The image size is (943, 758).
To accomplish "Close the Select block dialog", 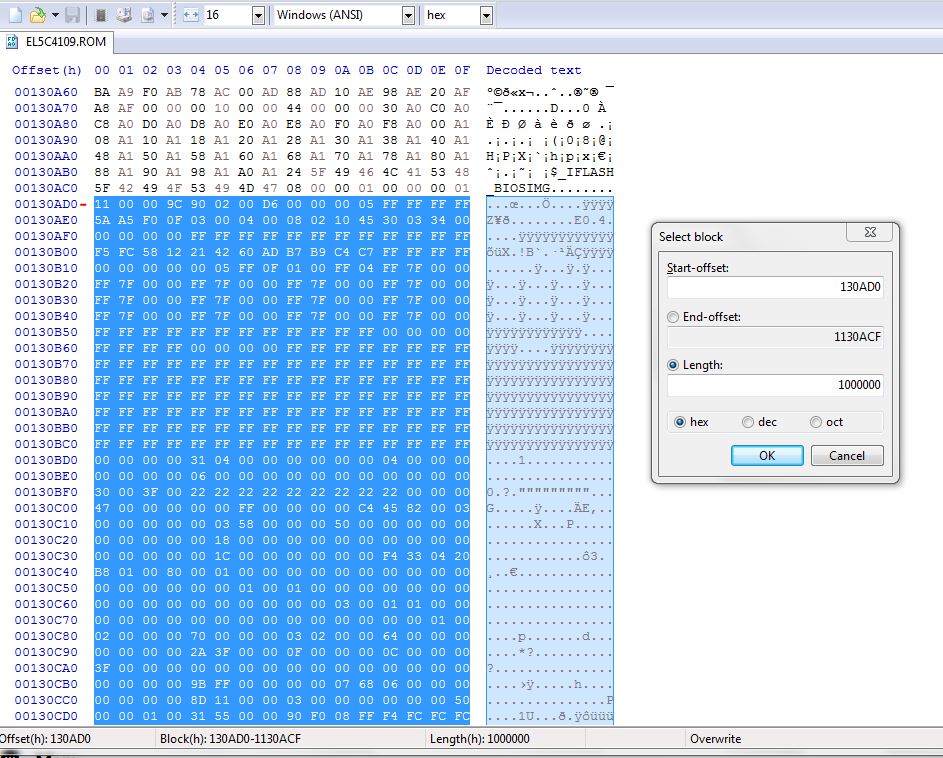I will (x=870, y=232).
